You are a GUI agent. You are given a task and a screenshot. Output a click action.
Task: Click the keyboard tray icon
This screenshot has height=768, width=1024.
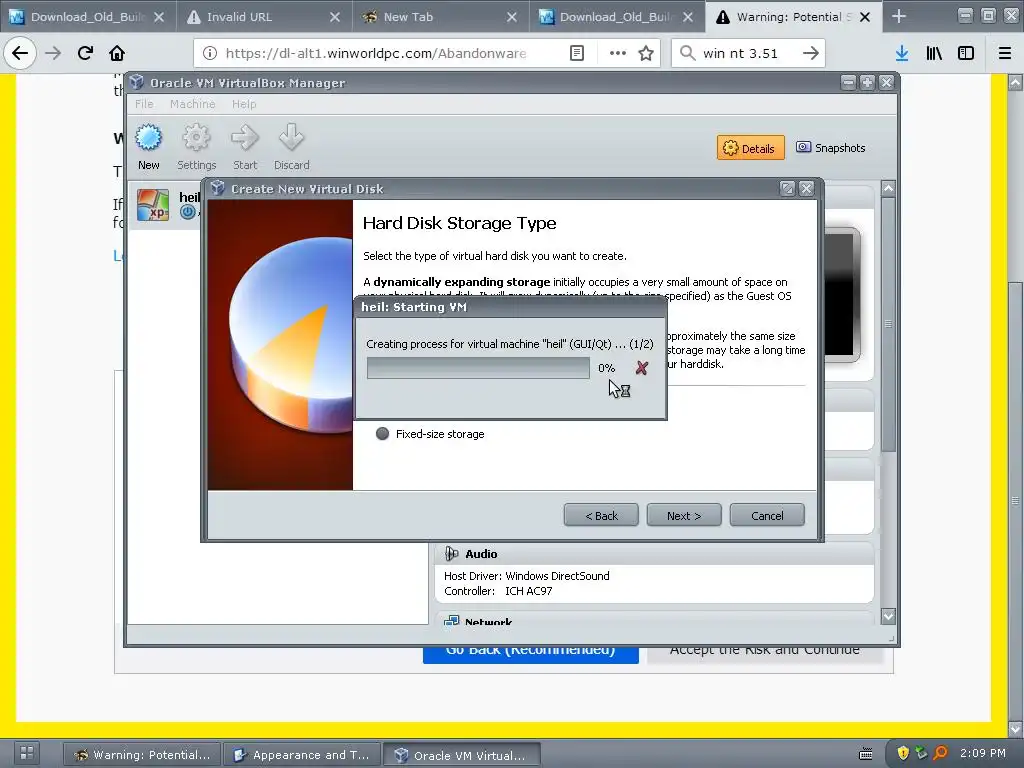click(866, 754)
